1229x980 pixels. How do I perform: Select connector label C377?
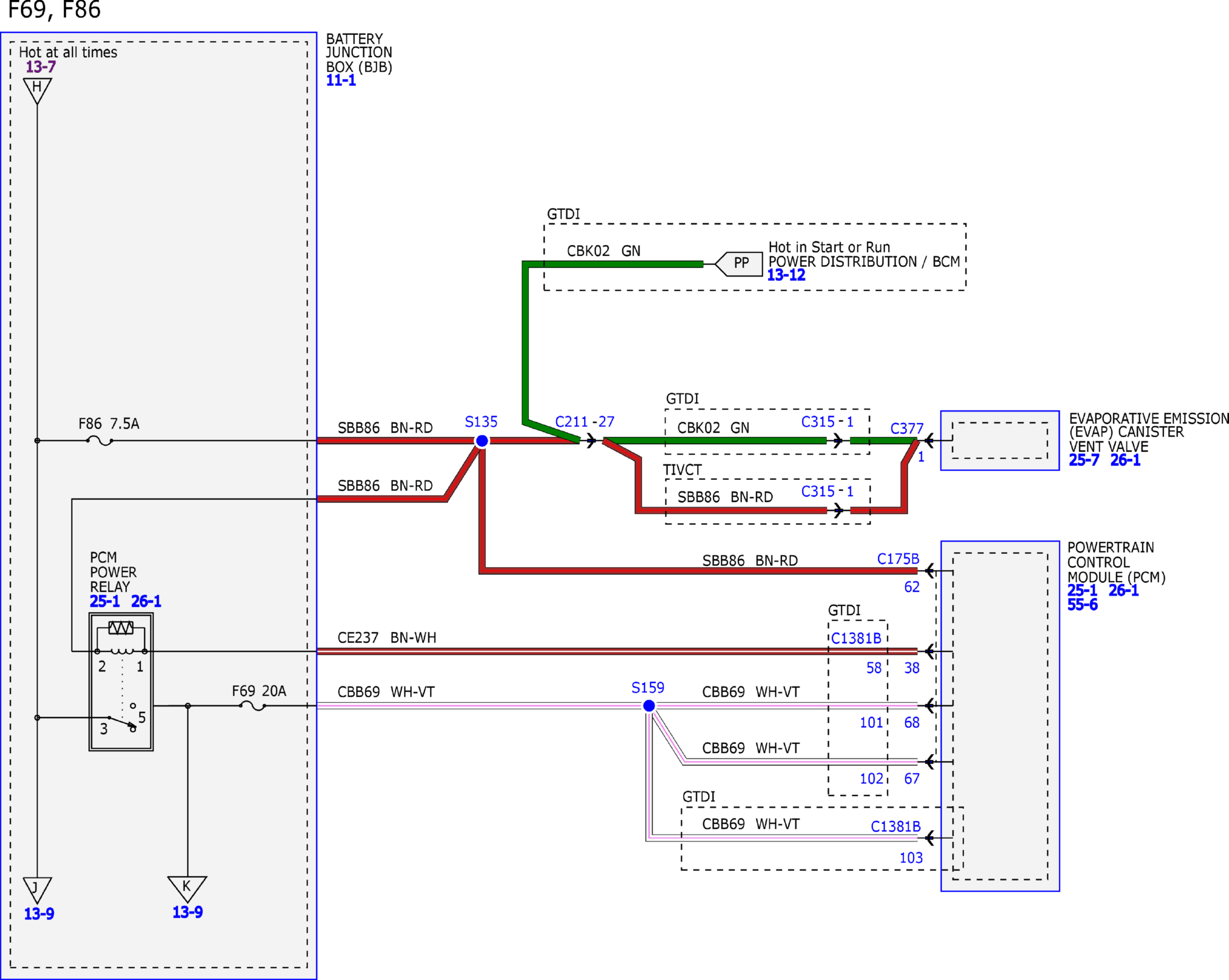[x=906, y=429]
